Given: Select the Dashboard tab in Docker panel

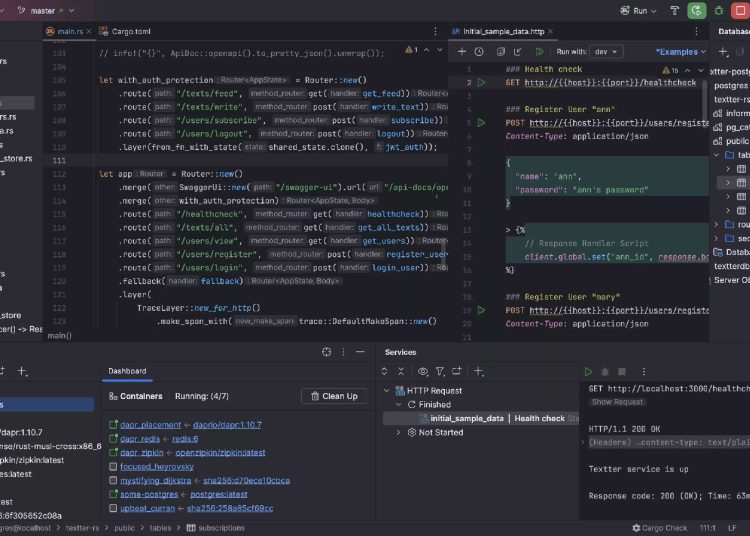Looking at the screenshot, I should coord(127,371).
